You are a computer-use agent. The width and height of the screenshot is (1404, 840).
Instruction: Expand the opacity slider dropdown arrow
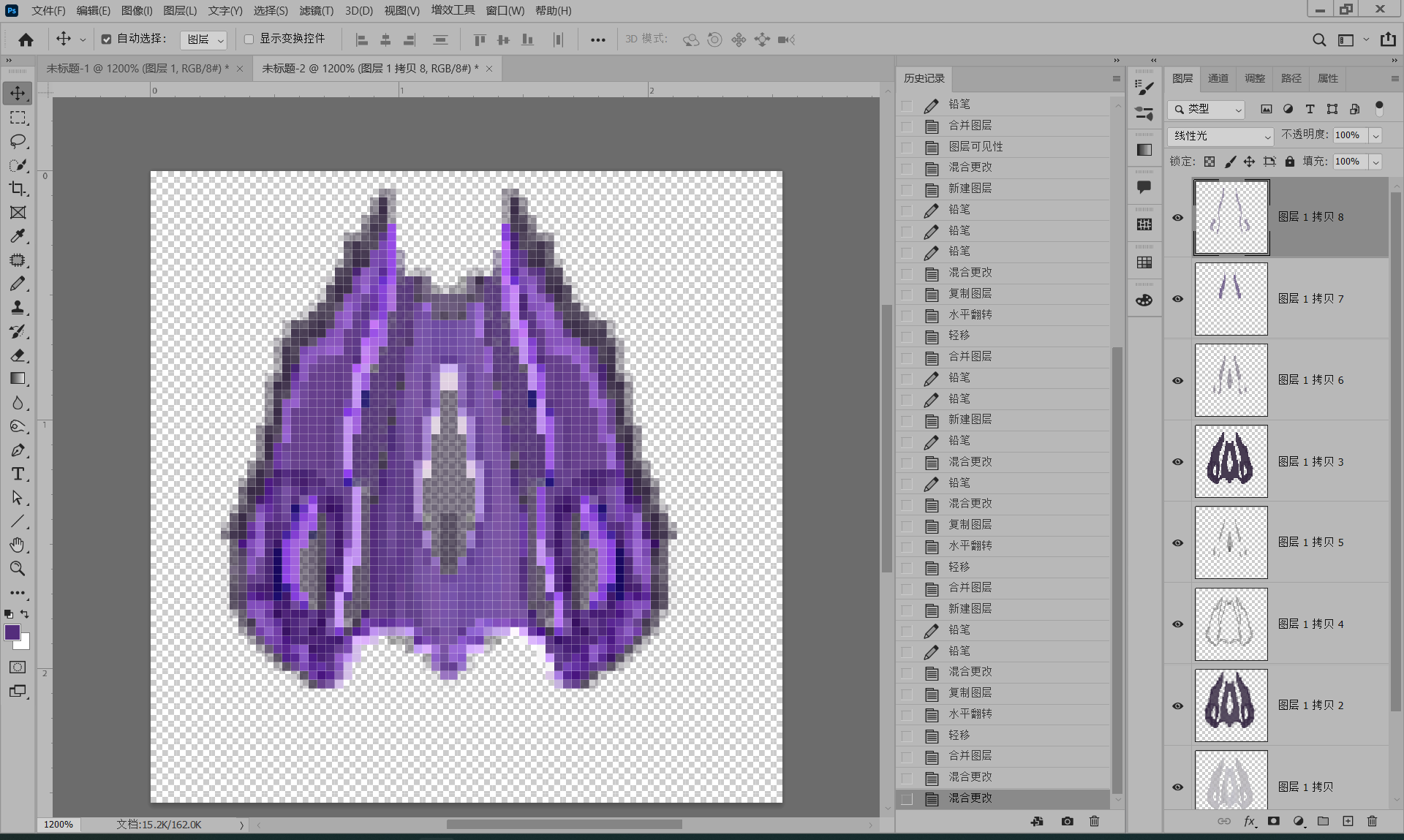1375,136
